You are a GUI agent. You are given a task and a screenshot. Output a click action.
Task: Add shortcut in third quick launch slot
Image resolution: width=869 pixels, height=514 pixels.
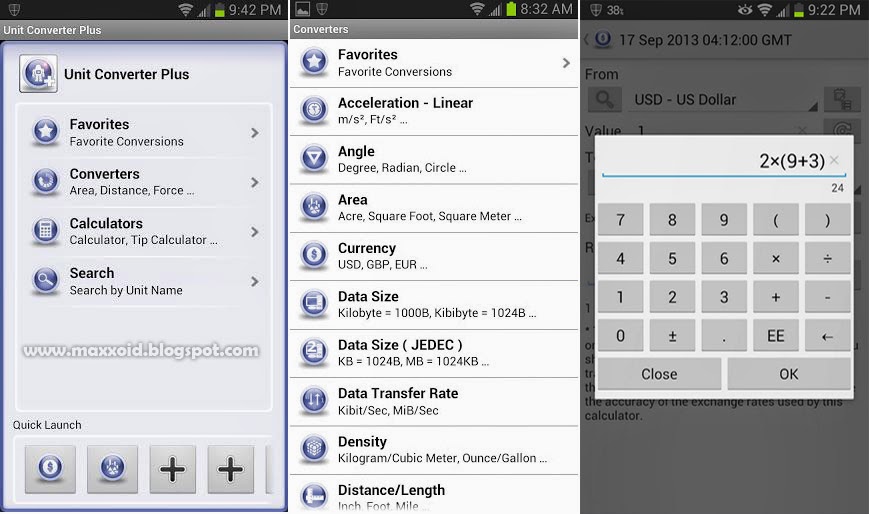[172, 469]
